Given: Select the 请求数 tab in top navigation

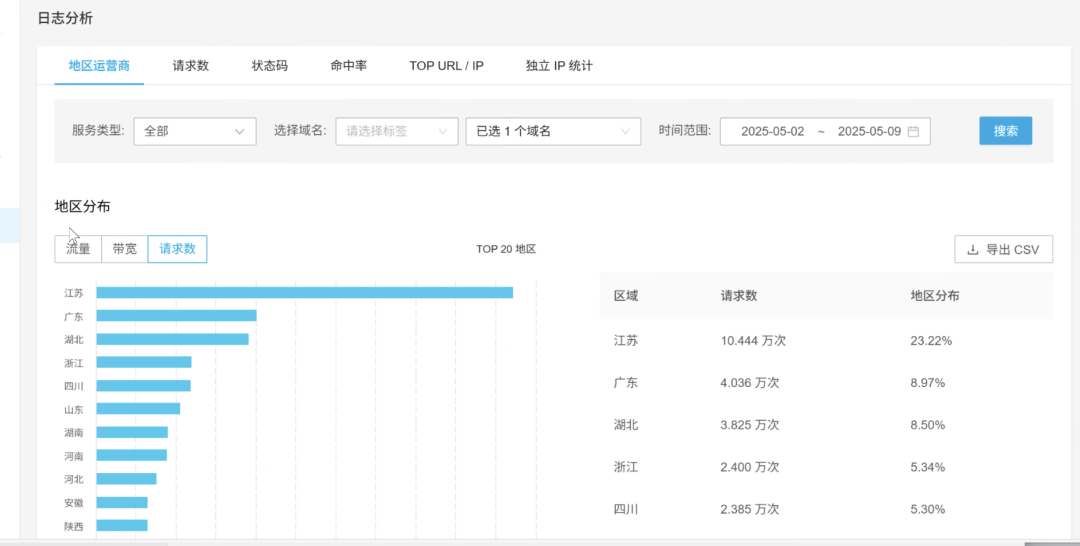Looking at the screenshot, I should 191,66.
